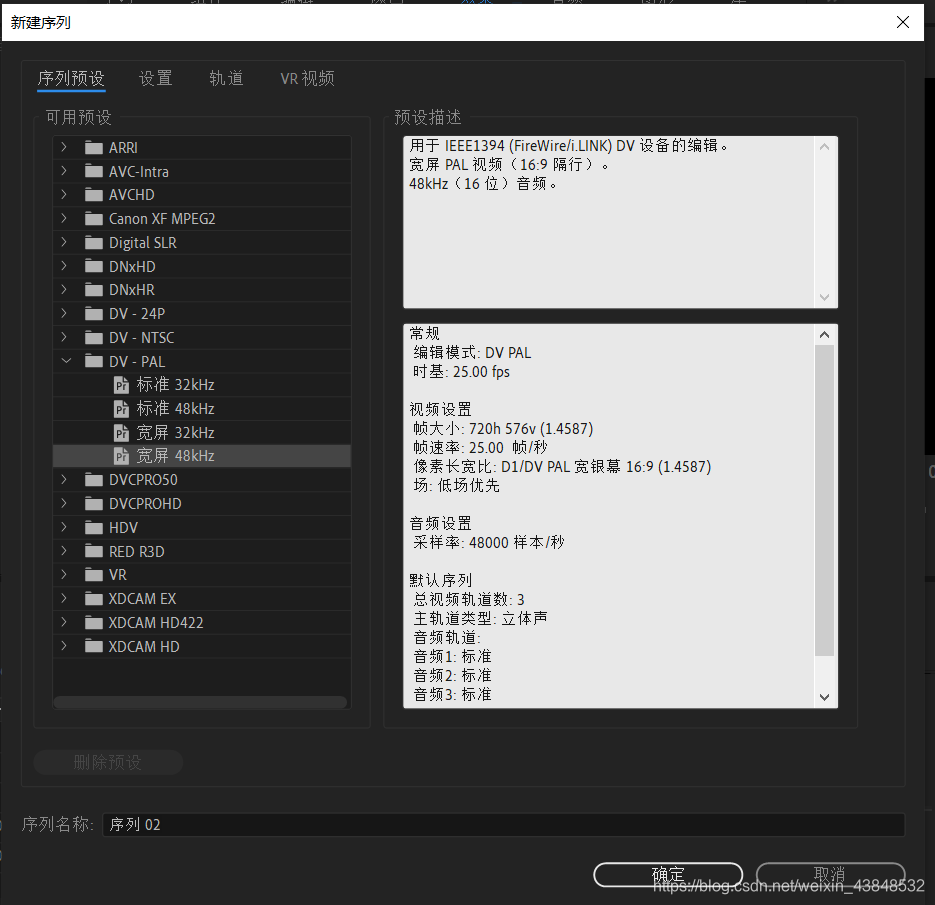Click the AVCHD folder icon
This screenshot has height=905, width=935.
tap(94, 194)
